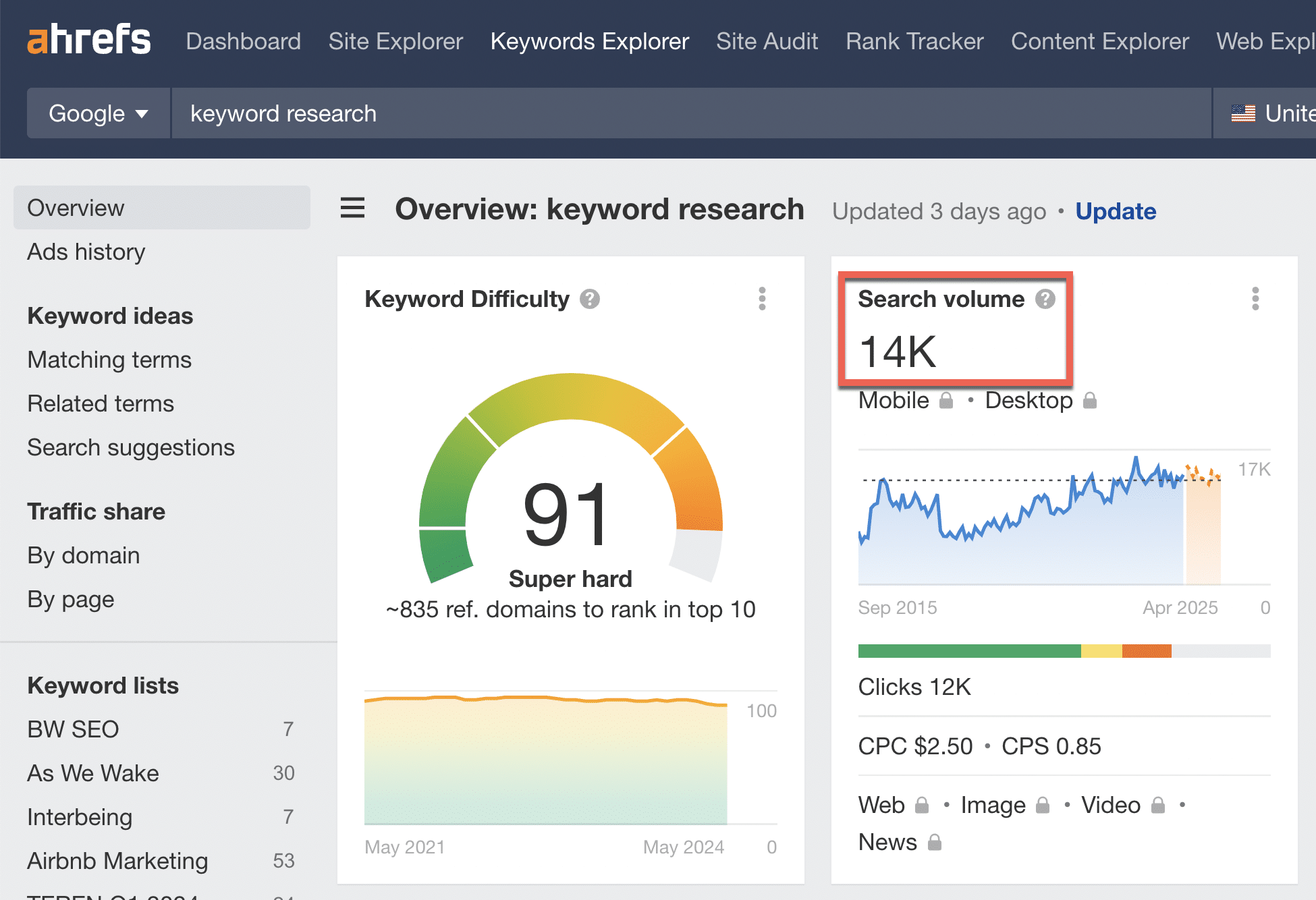Go to Rank Tracker tab
Image resolution: width=1316 pixels, height=900 pixels.
pos(914,41)
